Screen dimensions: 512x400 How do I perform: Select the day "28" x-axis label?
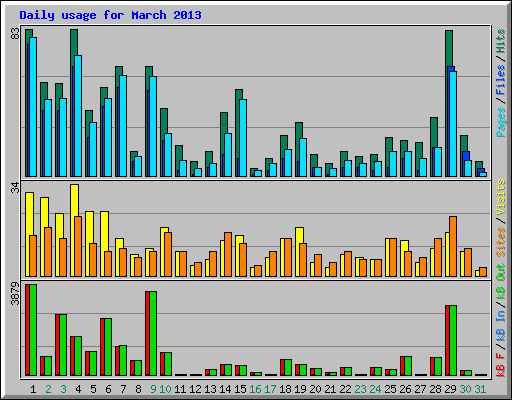tap(435, 389)
